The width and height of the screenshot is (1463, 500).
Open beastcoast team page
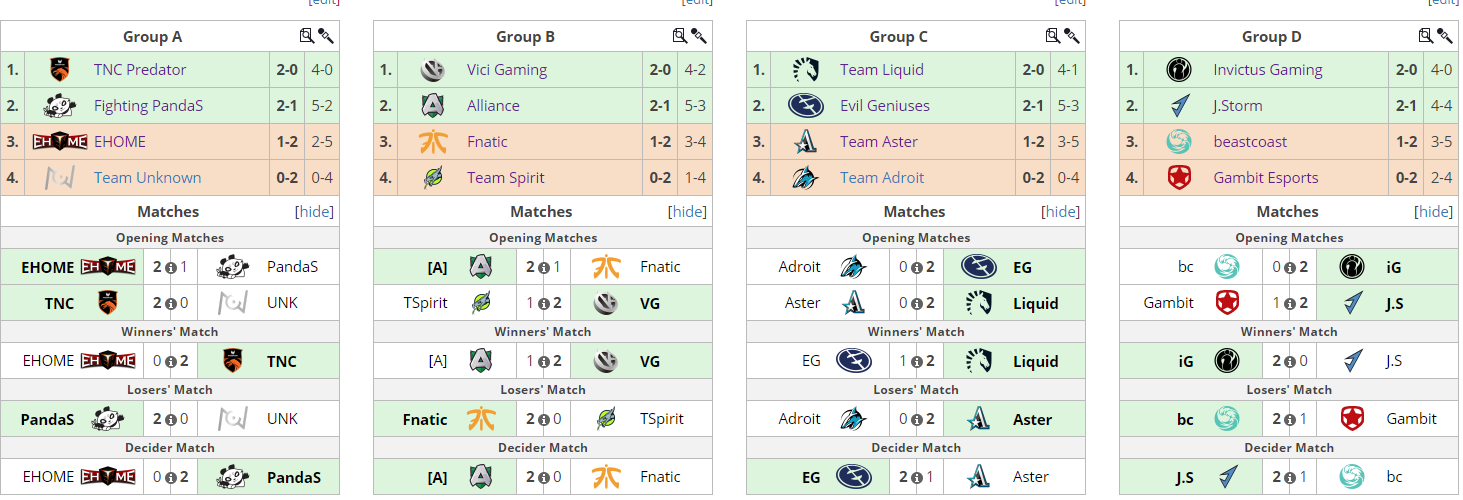(1250, 142)
